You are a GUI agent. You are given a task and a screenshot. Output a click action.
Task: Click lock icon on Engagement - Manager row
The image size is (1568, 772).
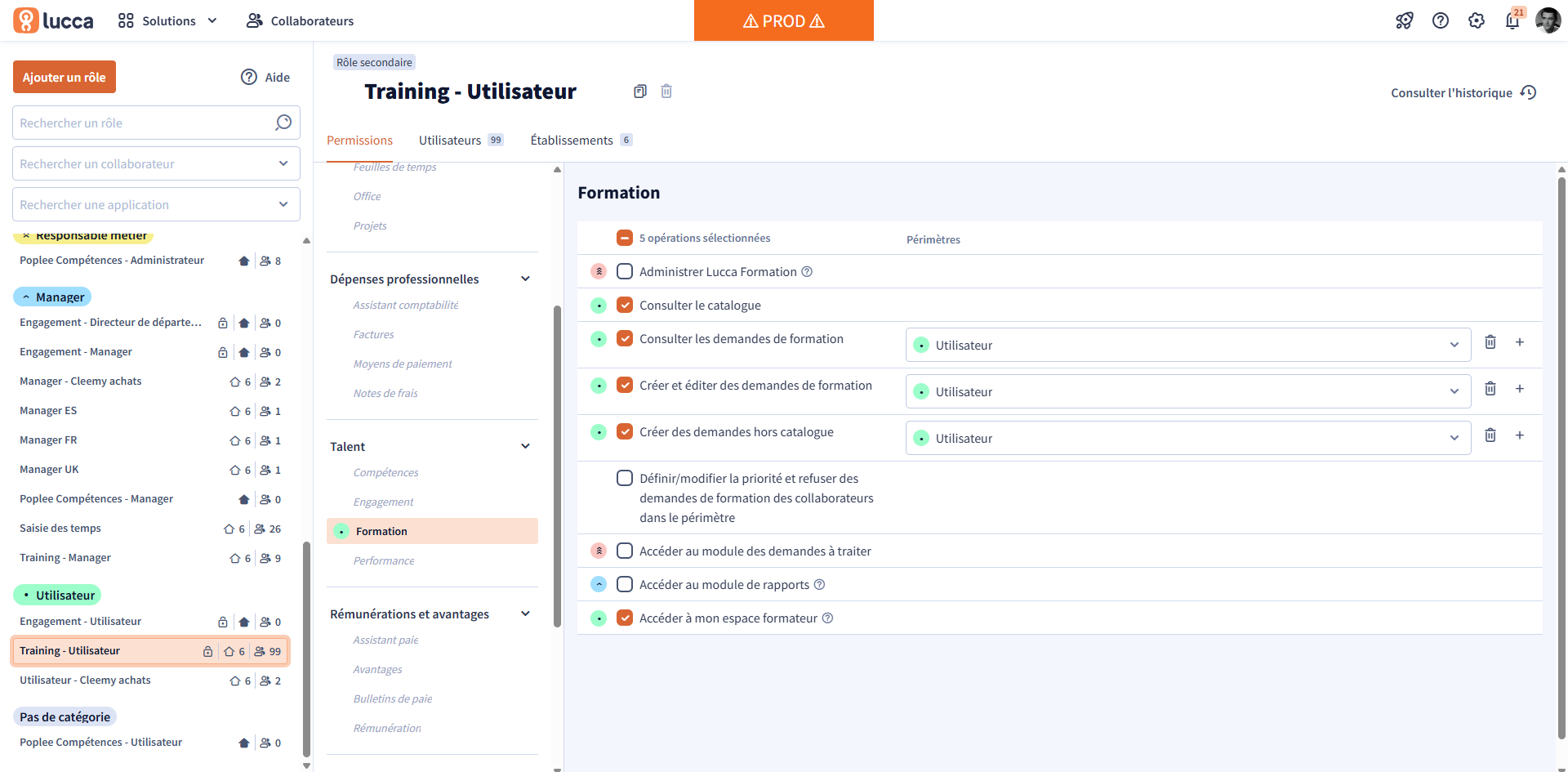(x=223, y=353)
